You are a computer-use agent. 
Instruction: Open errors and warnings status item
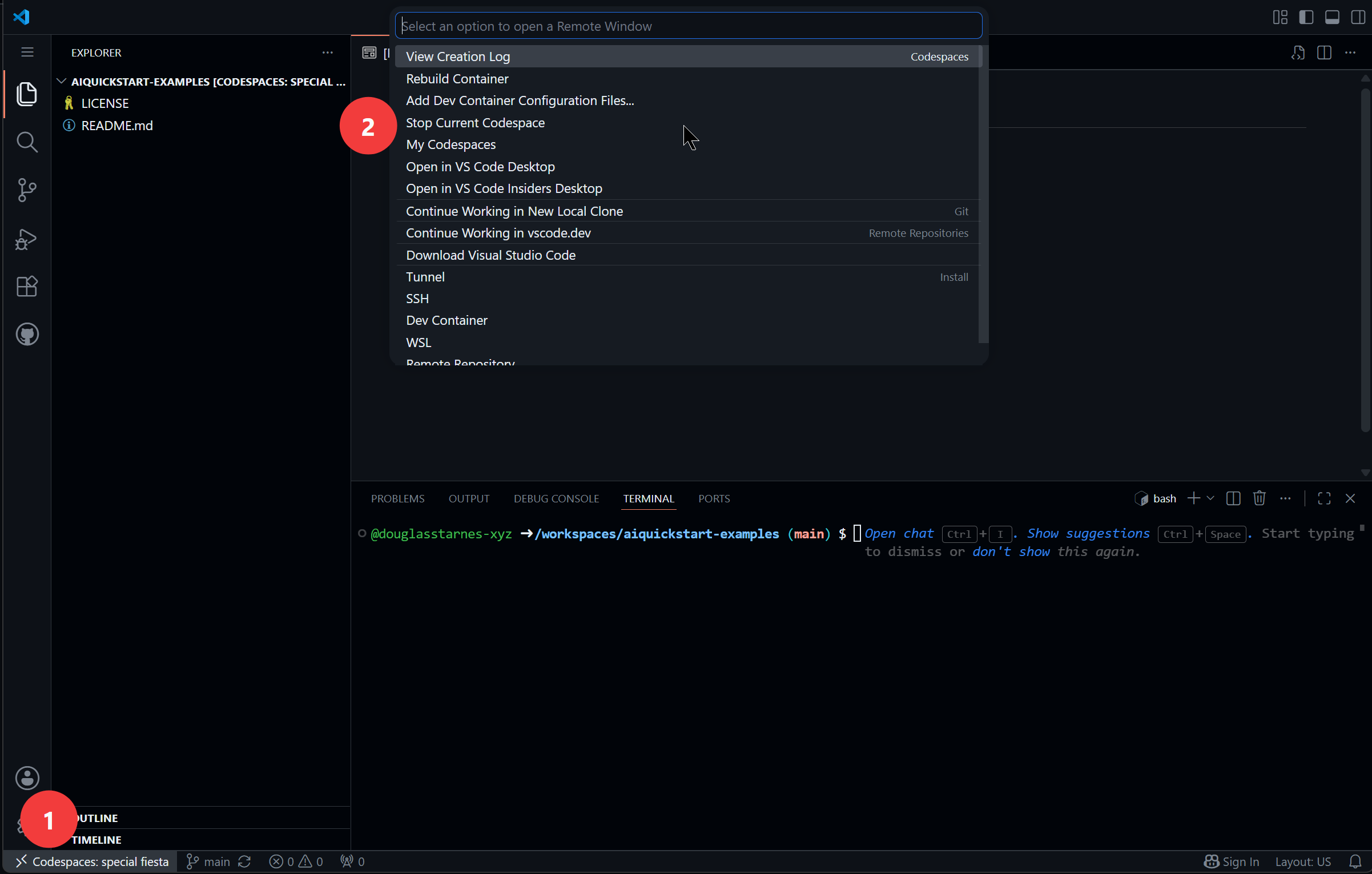[x=296, y=861]
